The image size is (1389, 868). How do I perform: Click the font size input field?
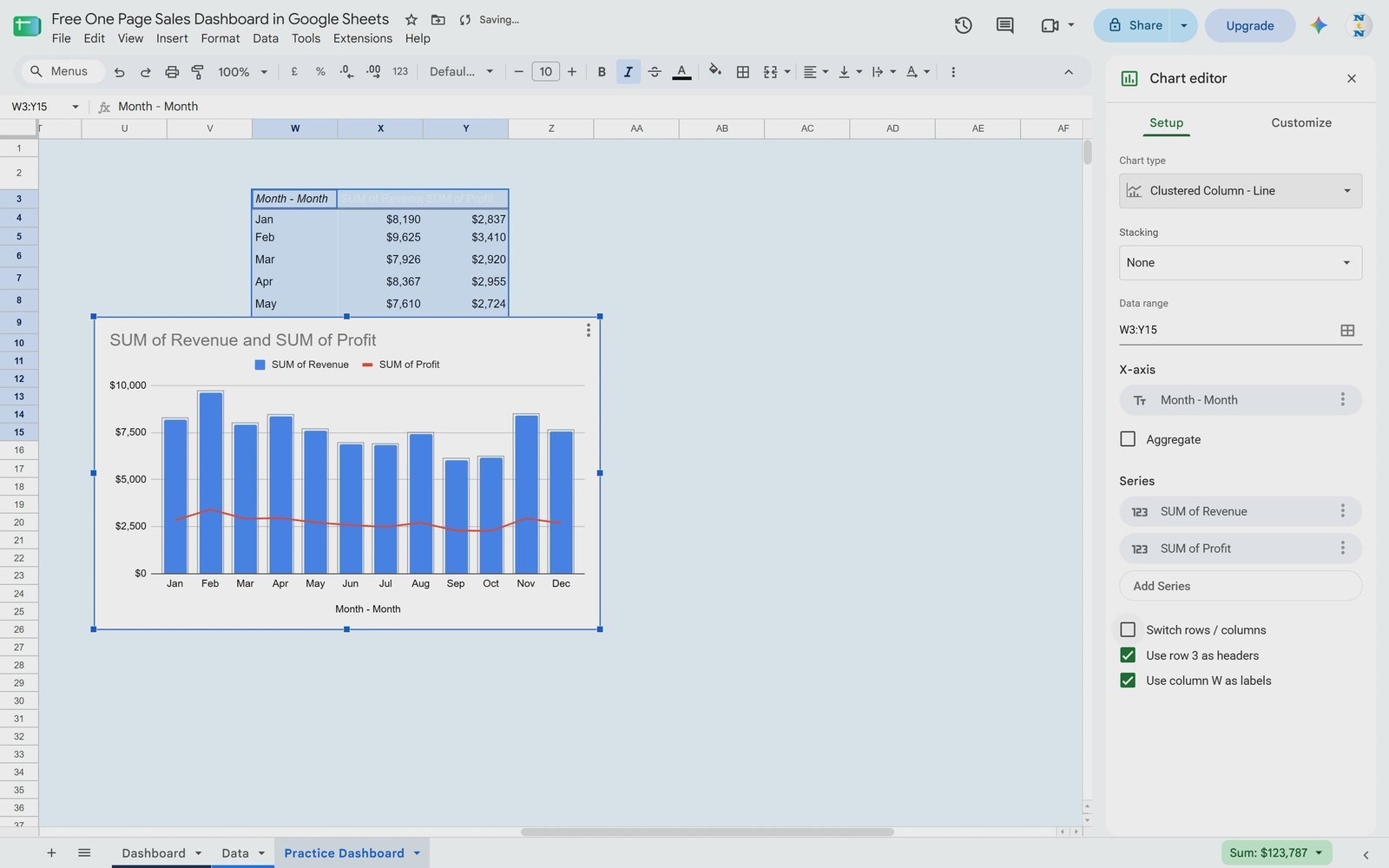(x=545, y=72)
